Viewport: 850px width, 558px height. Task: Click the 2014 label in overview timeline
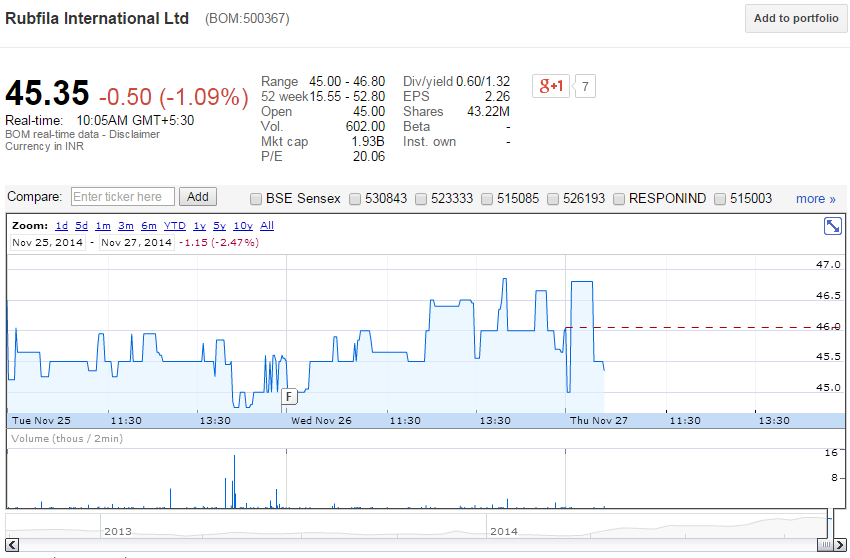pyautogui.click(x=504, y=531)
